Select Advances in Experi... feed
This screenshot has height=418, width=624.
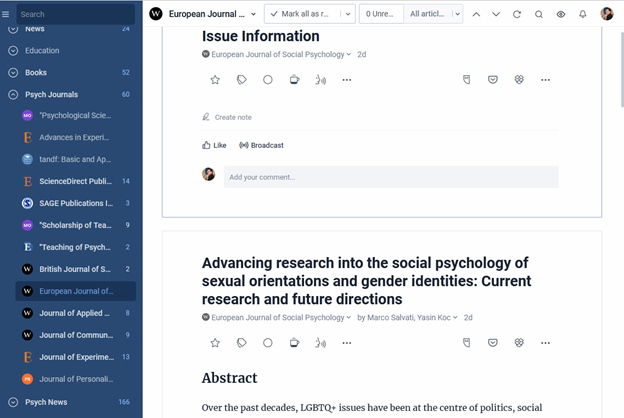coord(75,137)
